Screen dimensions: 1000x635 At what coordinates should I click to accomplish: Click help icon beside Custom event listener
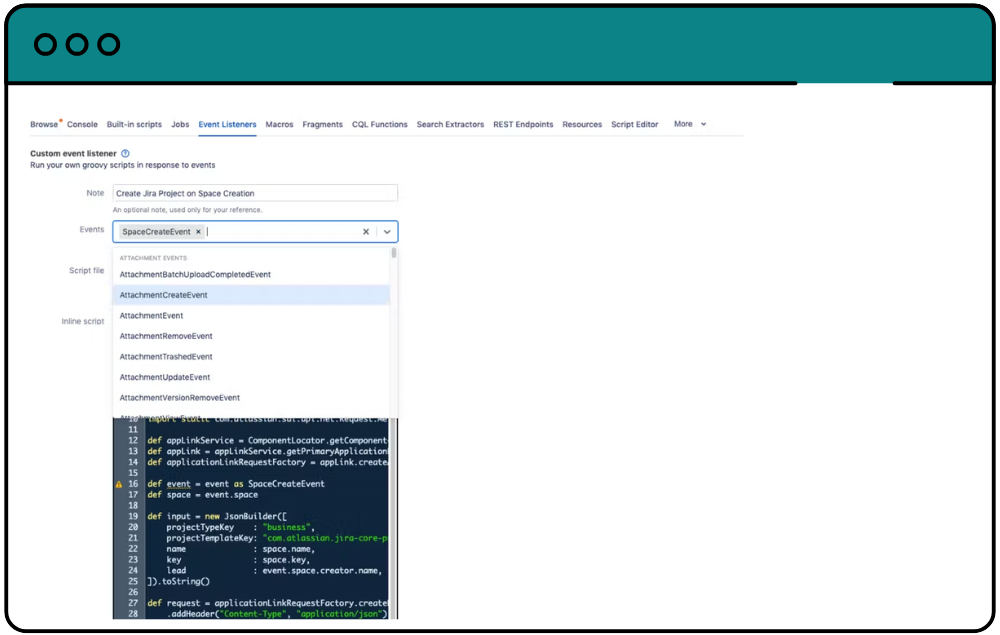click(x=125, y=153)
